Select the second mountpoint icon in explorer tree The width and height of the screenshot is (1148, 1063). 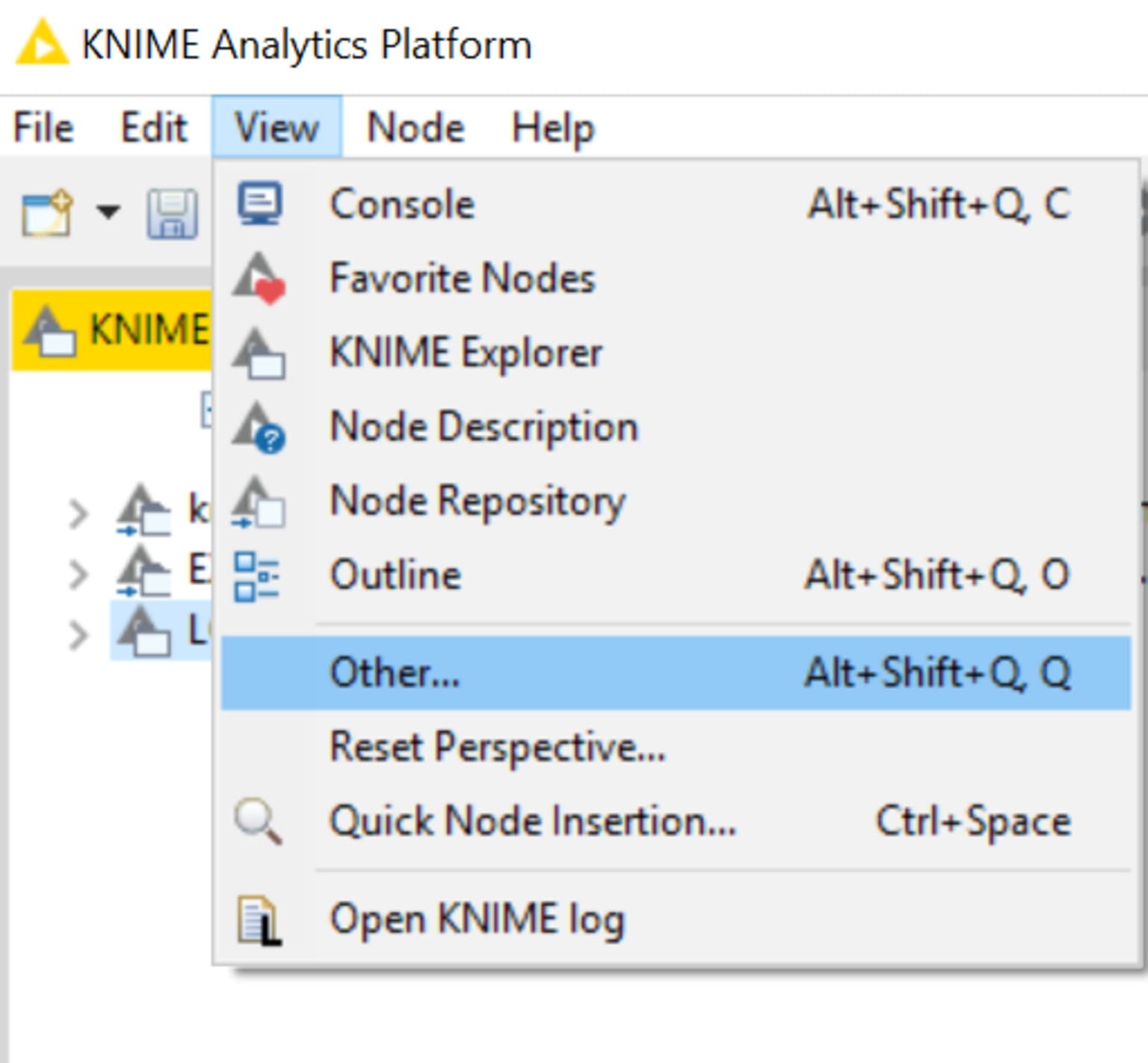(143, 571)
